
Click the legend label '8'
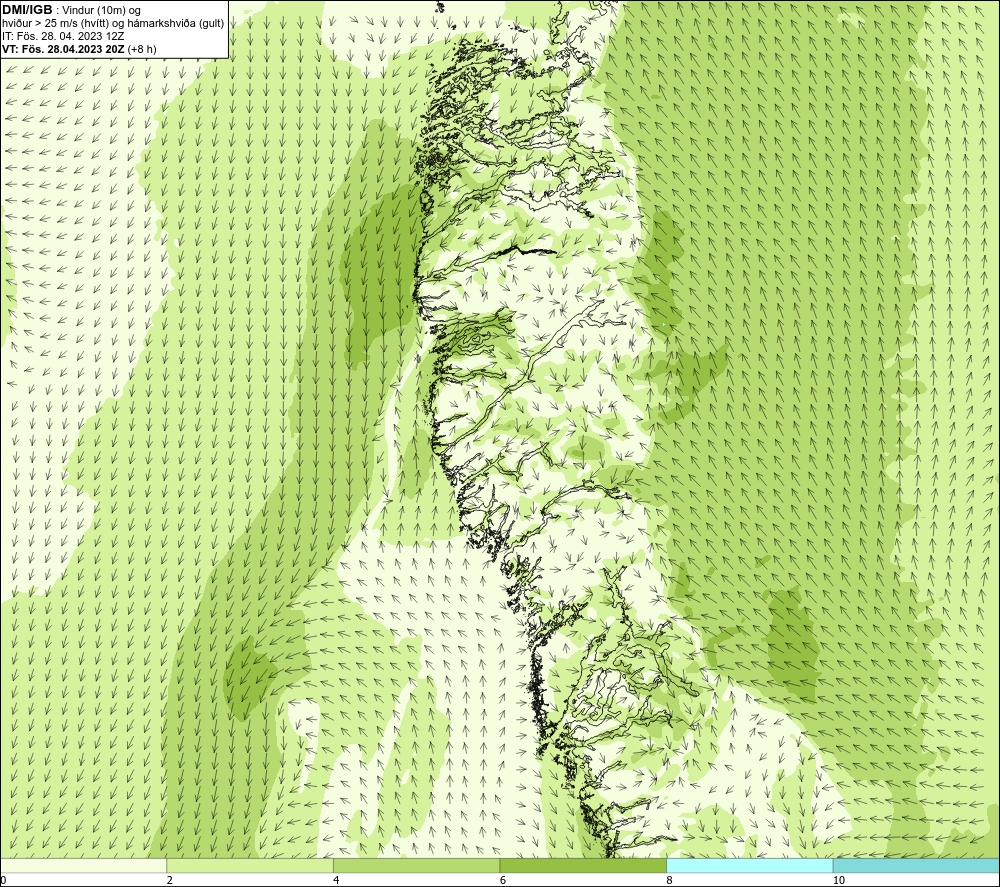[x=669, y=881]
